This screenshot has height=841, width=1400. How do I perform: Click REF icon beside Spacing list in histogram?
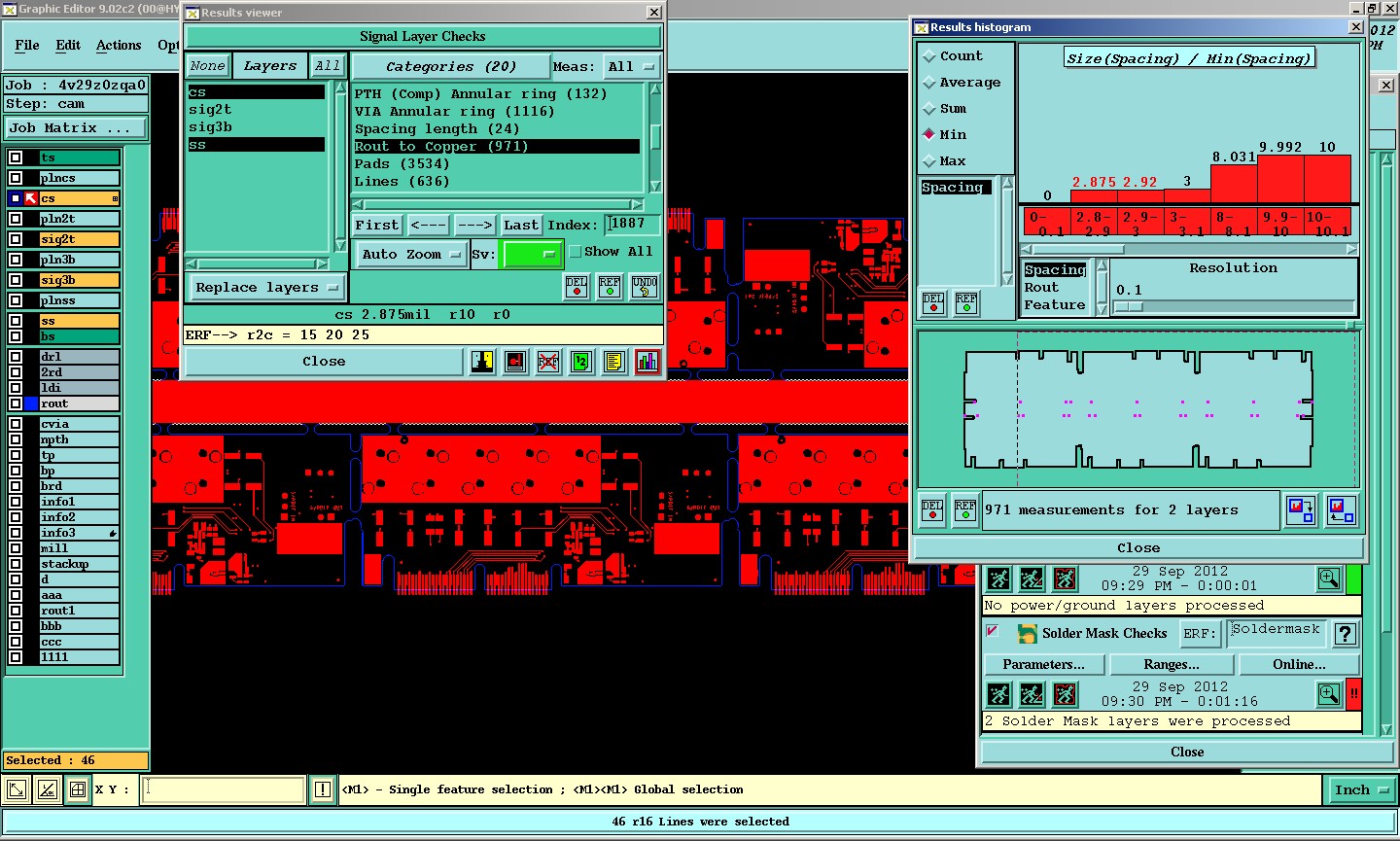coord(966,303)
